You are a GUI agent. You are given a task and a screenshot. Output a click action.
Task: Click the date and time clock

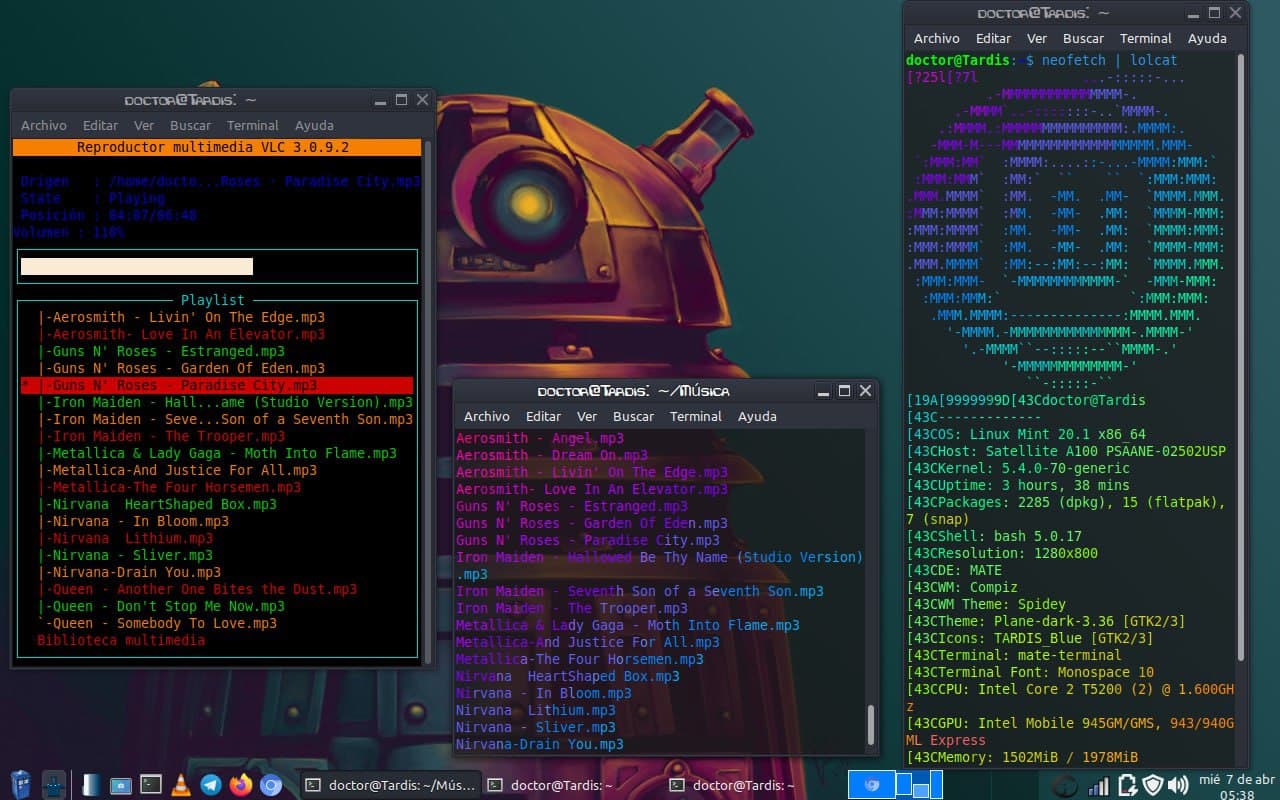point(1237,786)
